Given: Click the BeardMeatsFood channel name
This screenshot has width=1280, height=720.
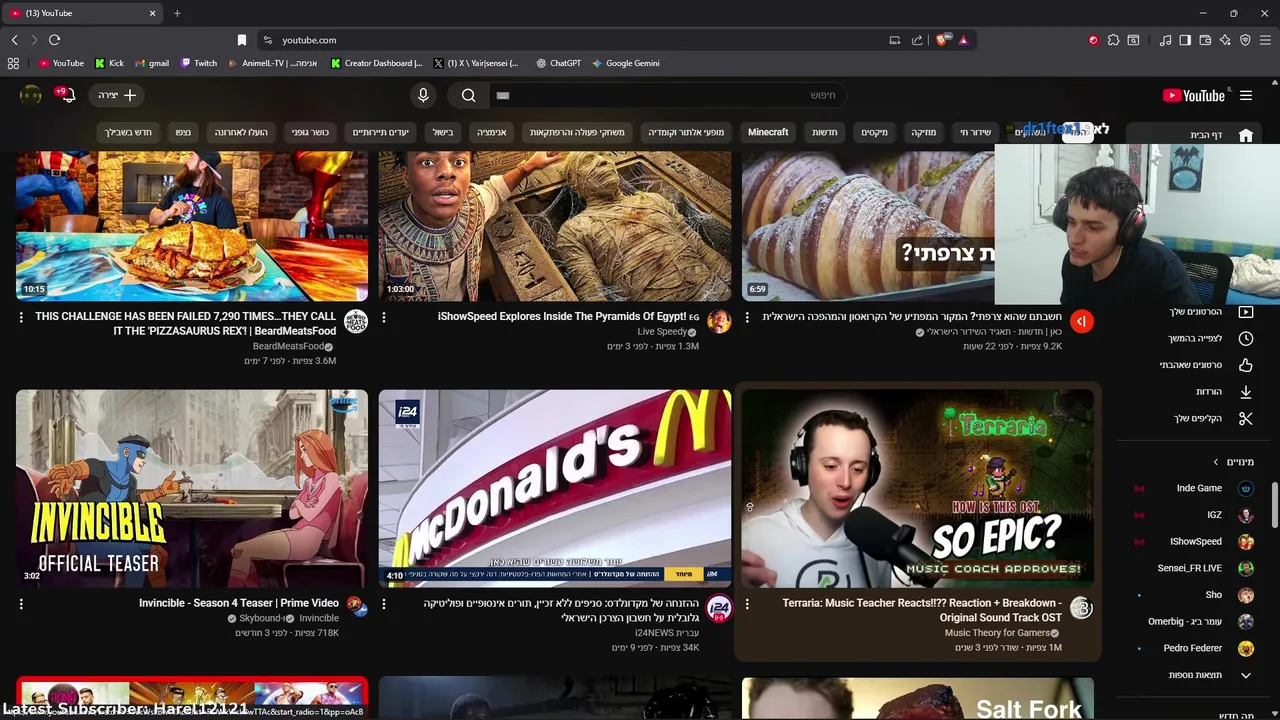Looking at the screenshot, I should [287, 346].
